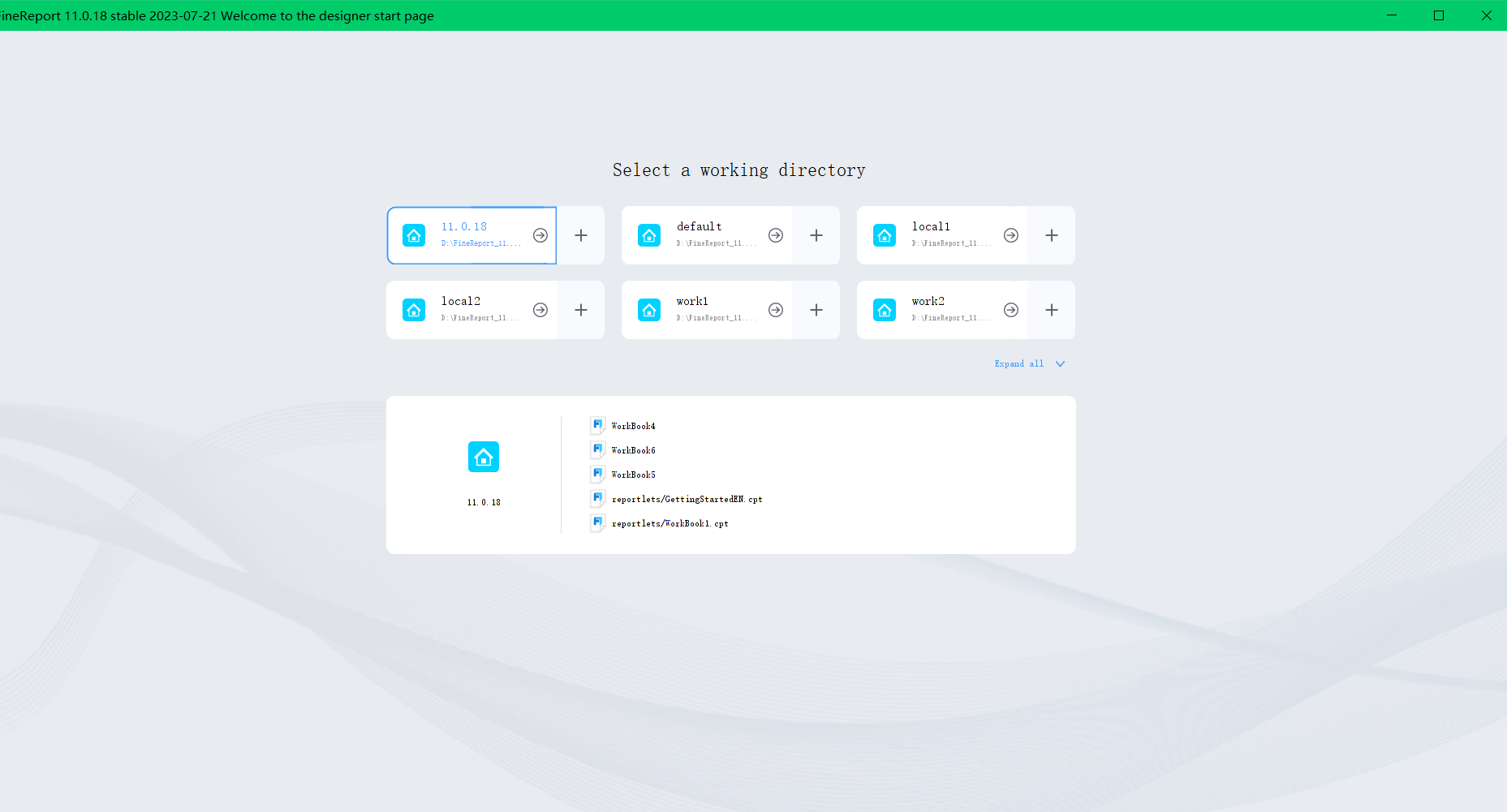Open recent file WorkBook5
1507x812 pixels.
633,475
